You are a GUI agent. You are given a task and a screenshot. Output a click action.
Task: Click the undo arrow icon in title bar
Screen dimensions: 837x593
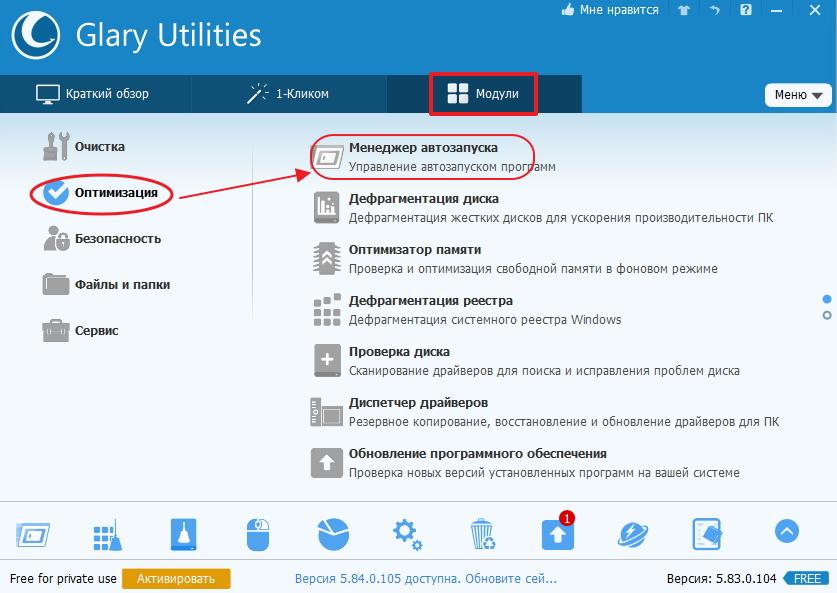click(x=715, y=10)
